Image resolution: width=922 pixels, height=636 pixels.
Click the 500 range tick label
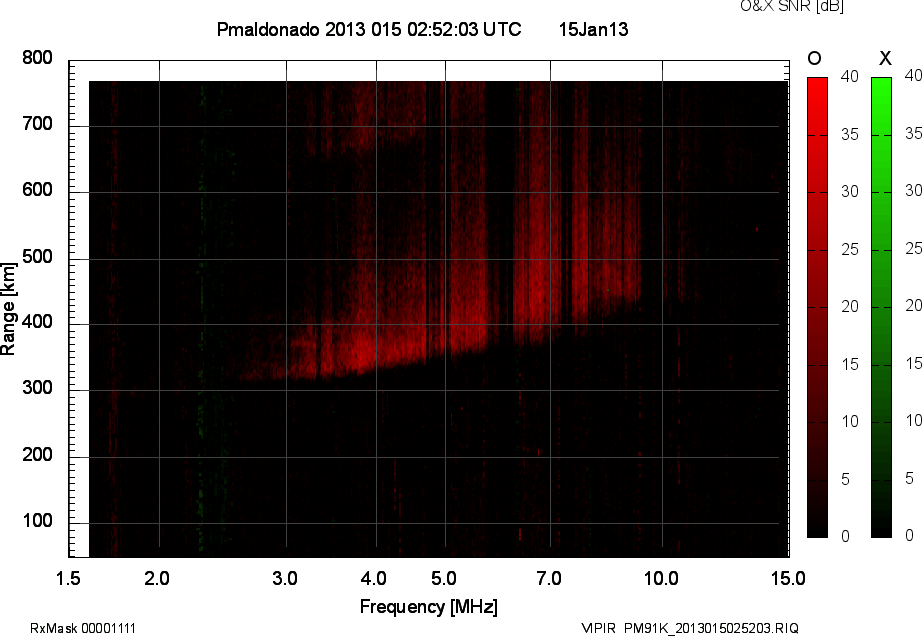[37, 257]
